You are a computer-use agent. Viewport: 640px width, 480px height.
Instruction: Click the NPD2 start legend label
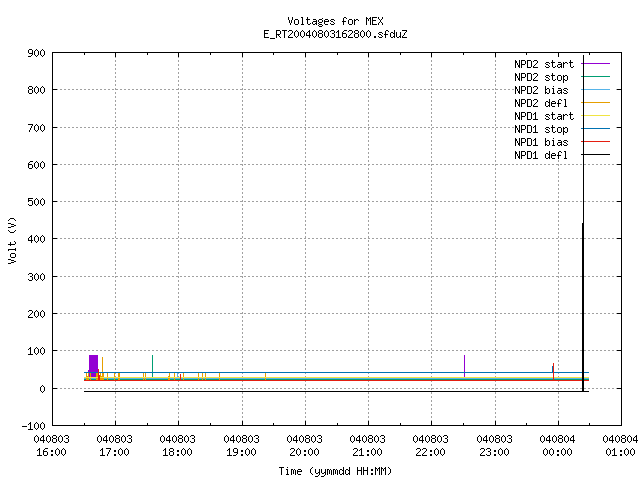tap(544, 64)
